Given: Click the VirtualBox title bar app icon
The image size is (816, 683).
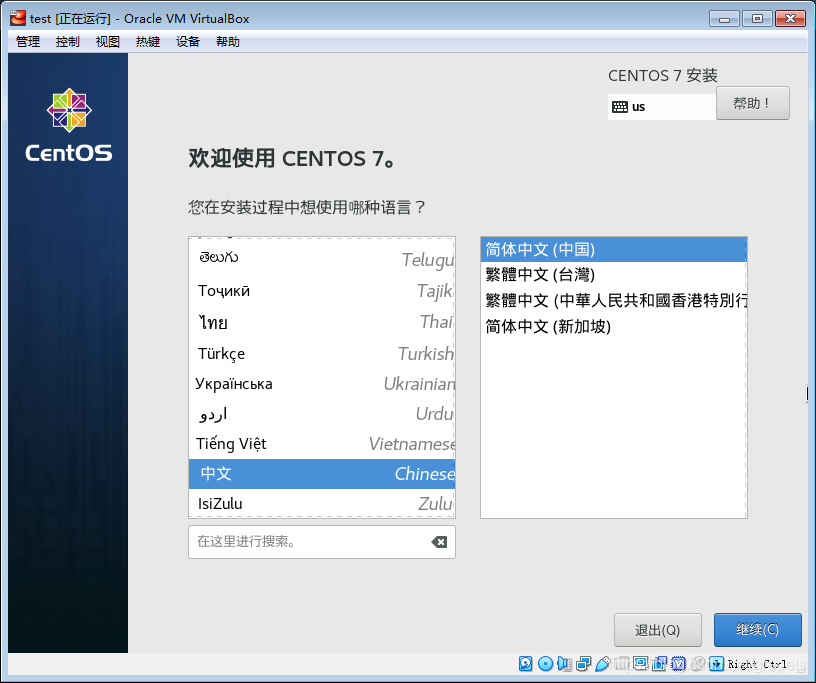Looking at the screenshot, I should point(18,18).
